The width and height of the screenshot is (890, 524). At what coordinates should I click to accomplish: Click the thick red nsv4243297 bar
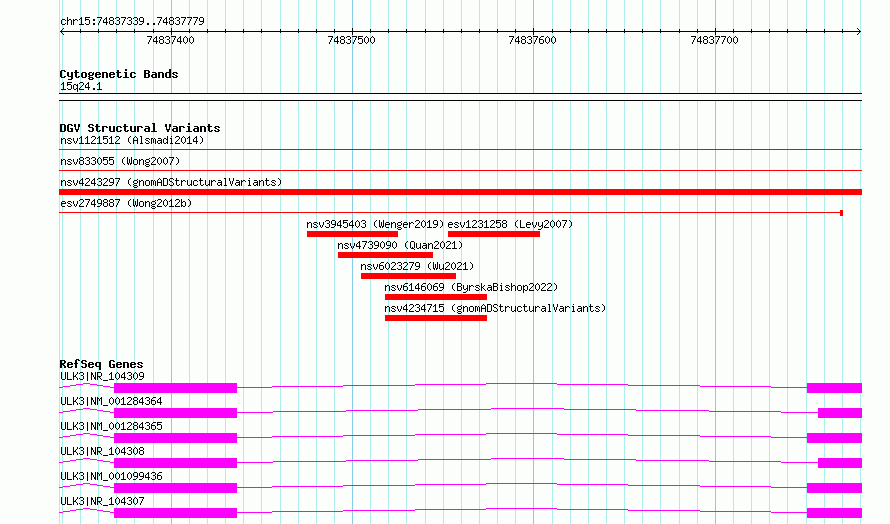click(460, 192)
